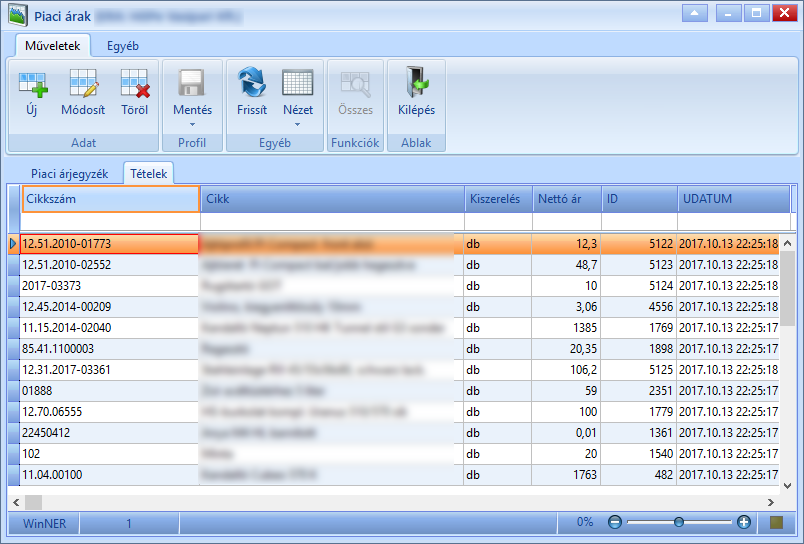The width and height of the screenshot is (804, 544).
Task: Click the Cikk filter row field
Action: (332, 222)
